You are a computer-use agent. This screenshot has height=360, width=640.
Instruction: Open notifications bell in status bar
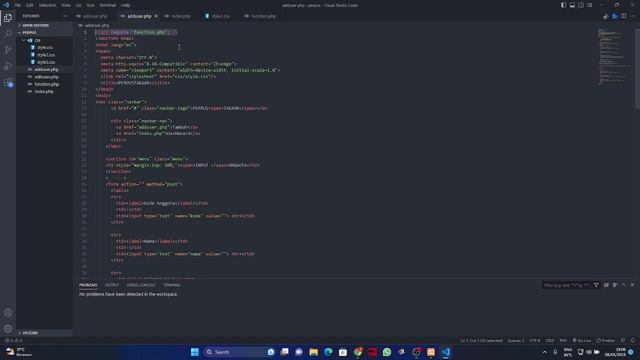pyautogui.click(x=633, y=340)
